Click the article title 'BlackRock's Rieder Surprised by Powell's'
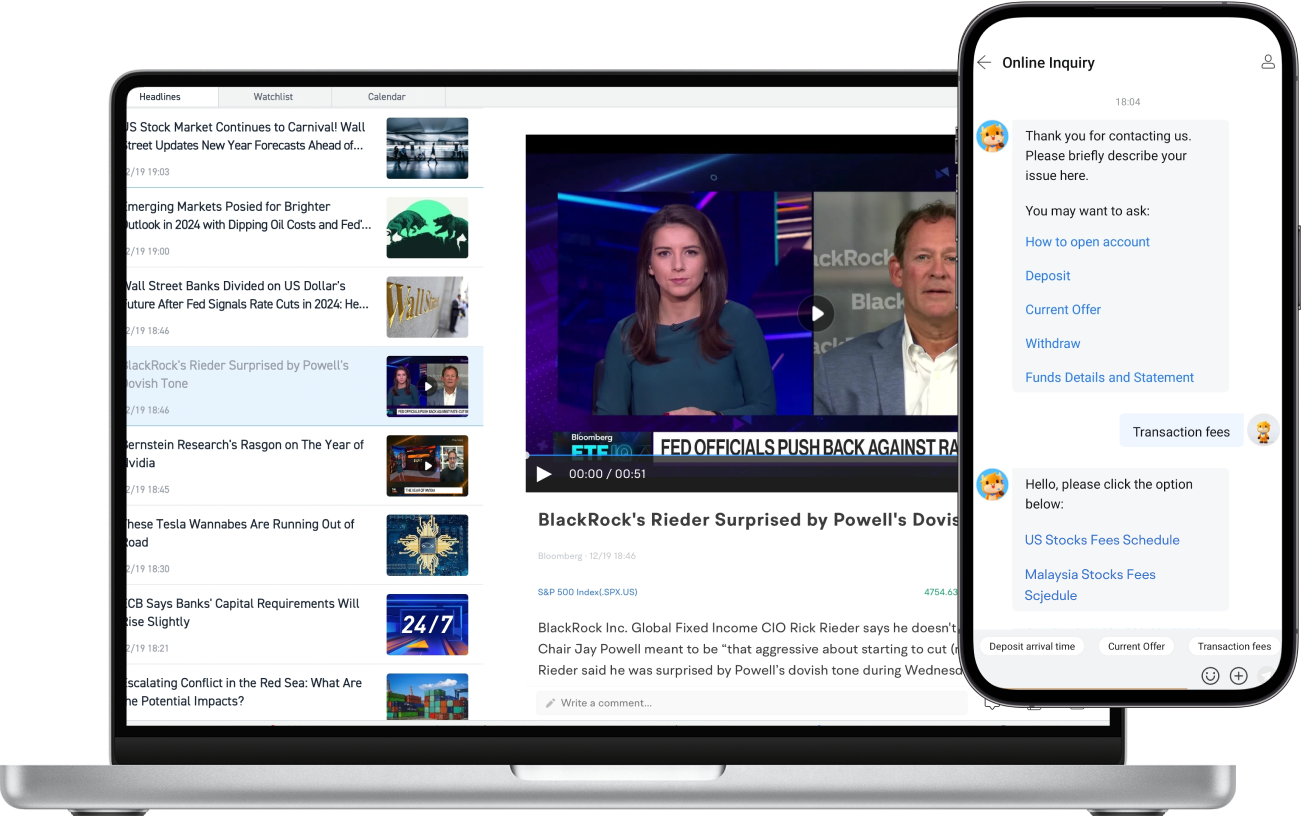The image size is (1303, 816). (747, 520)
